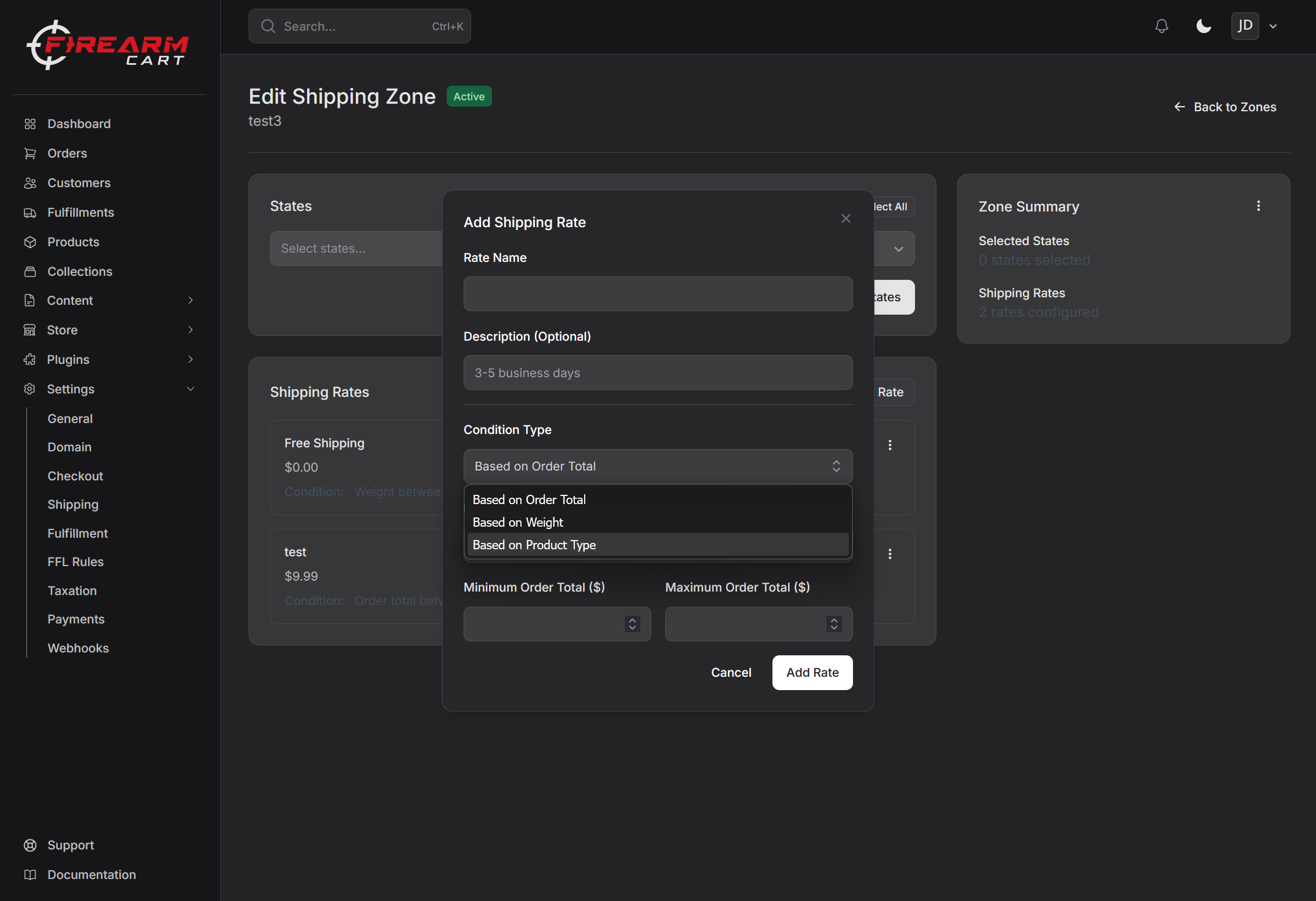Expand the Plugins submenu chevron
The image size is (1316, 901).
tap(191, 359)
